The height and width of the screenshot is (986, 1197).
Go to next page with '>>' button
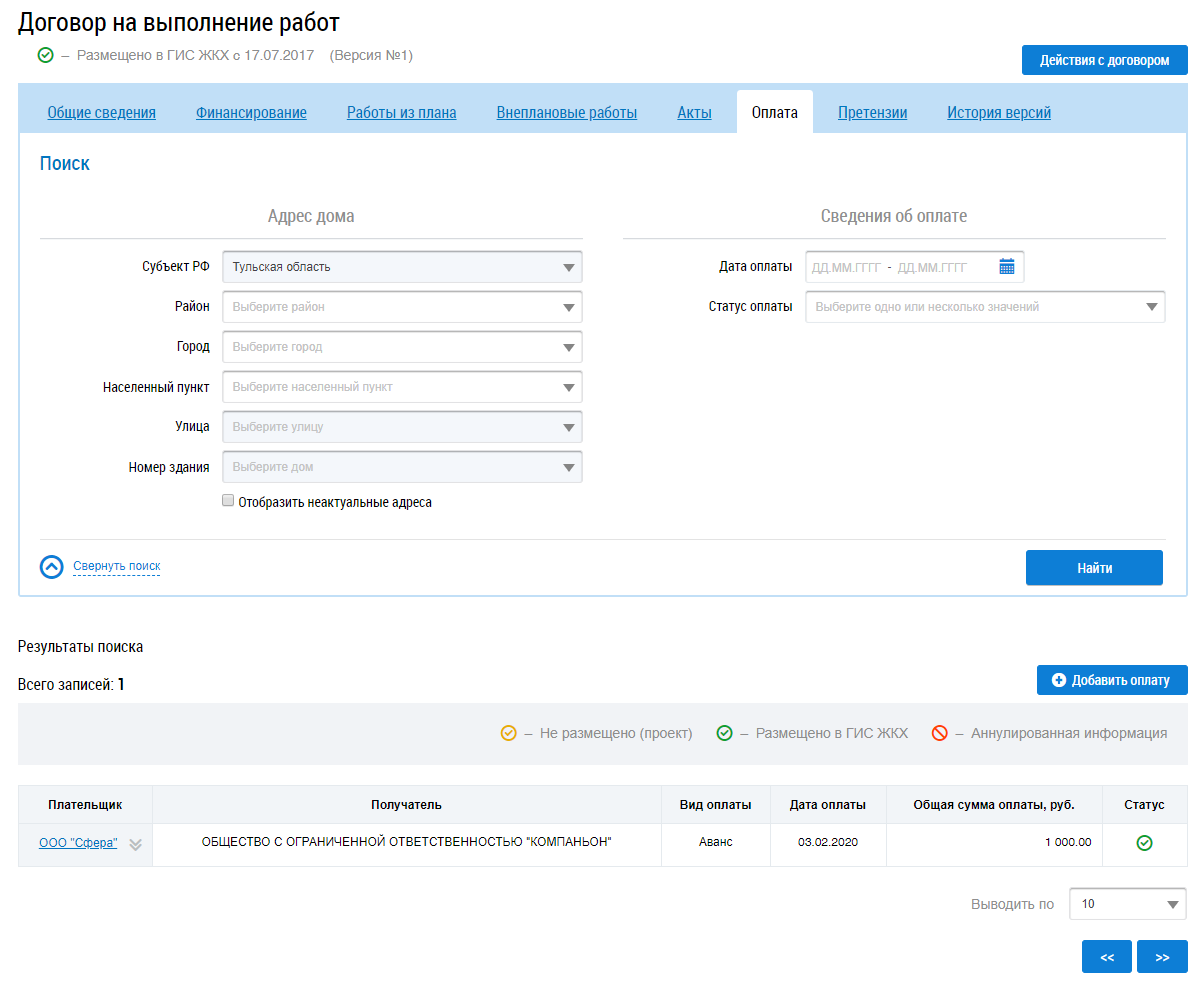[1161, 957]
